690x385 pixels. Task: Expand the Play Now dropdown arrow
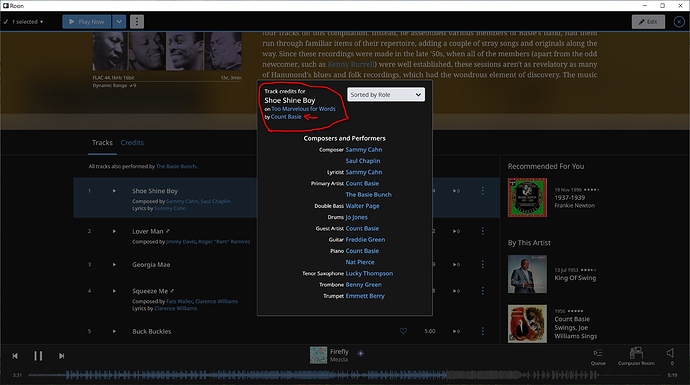point(119,22)
